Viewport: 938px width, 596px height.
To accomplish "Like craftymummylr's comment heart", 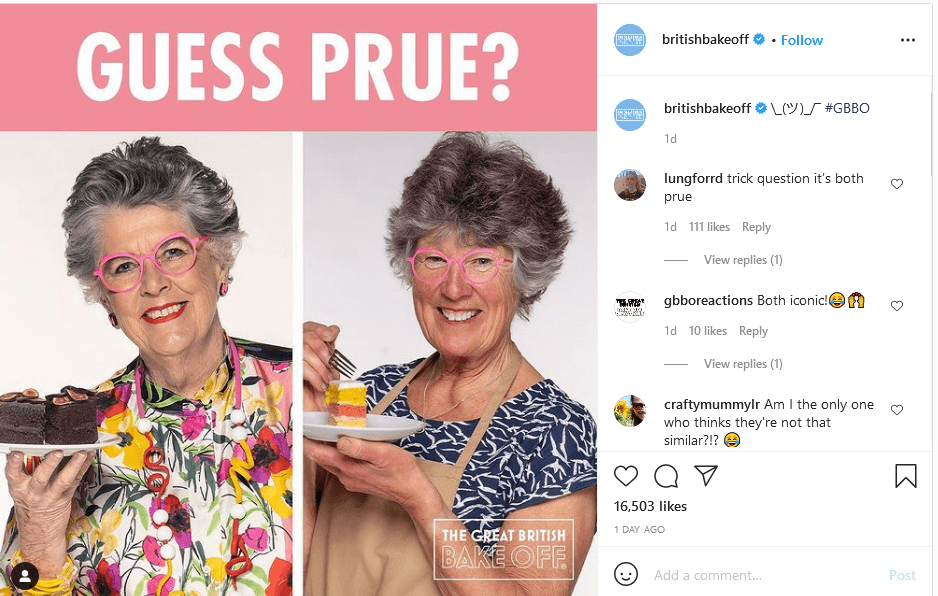I will click(x=896, y=410).
